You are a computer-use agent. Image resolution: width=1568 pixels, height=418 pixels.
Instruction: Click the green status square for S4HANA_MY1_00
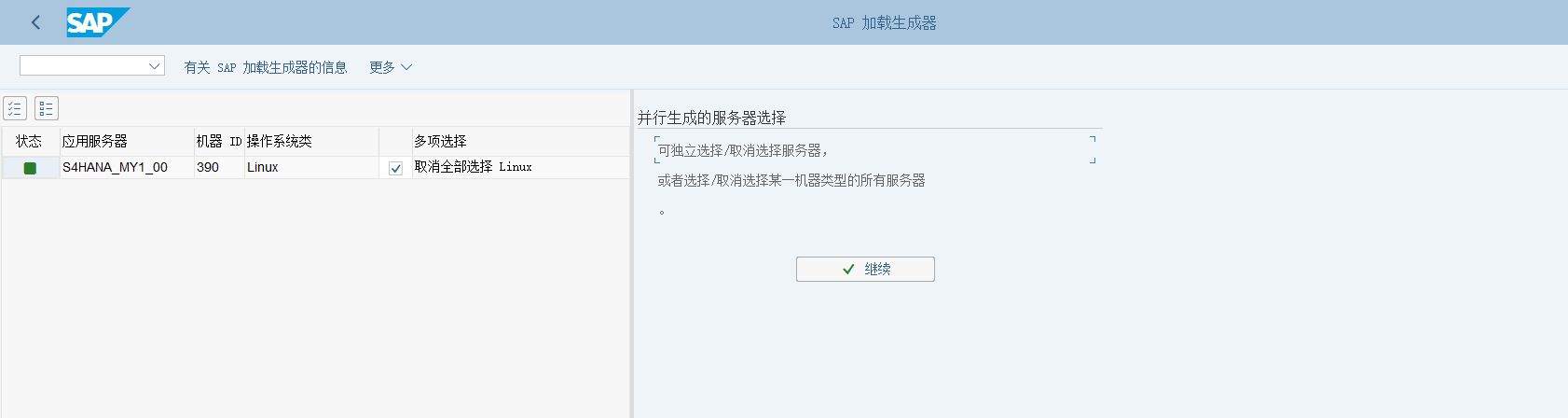point(30,168)
